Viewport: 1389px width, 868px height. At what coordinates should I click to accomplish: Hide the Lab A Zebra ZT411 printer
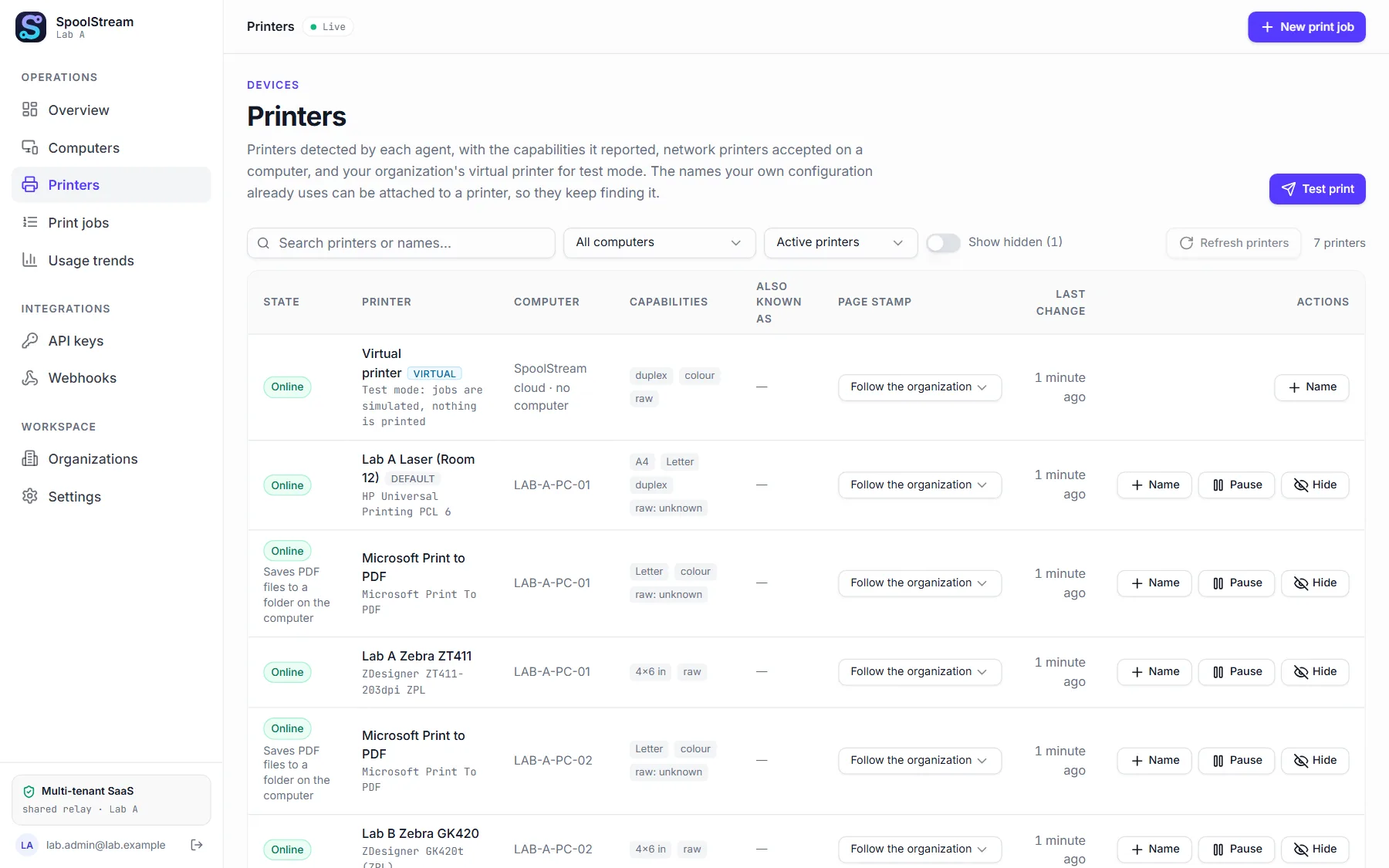pyautogui.click(x=1315, y=672)
